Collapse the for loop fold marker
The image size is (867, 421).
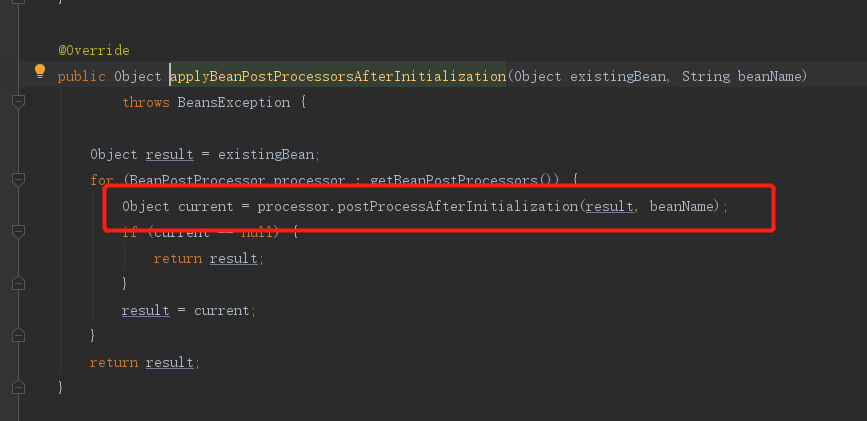click(x=18, y=180)
